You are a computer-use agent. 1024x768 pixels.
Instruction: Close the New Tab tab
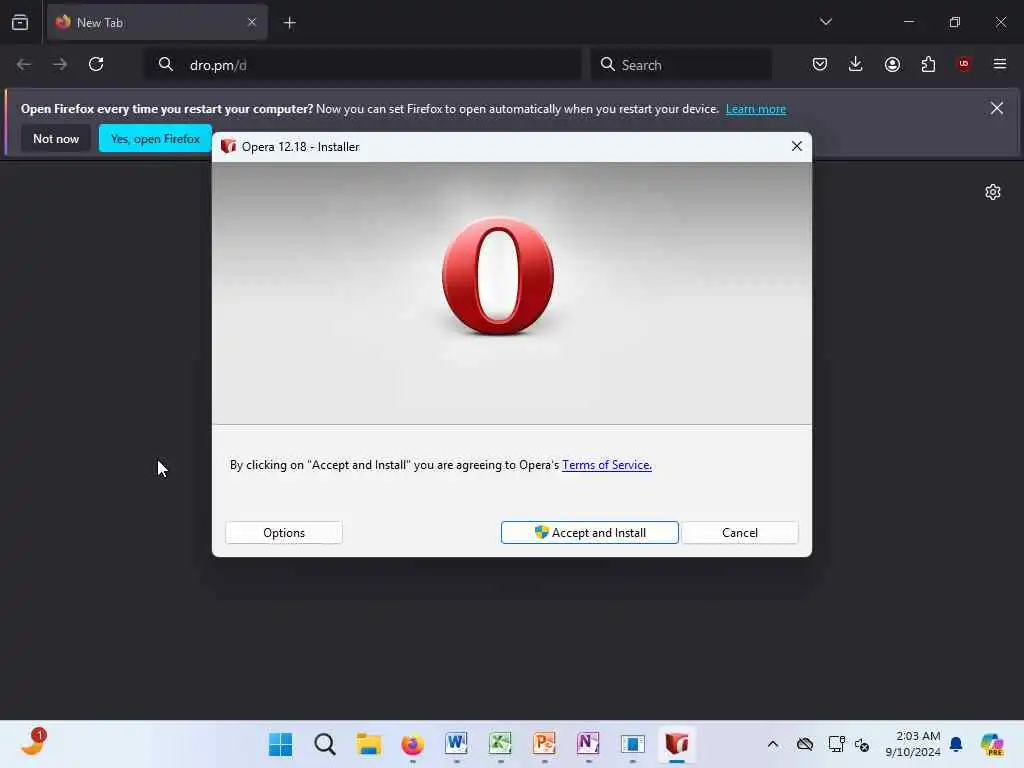click(252, 22)
